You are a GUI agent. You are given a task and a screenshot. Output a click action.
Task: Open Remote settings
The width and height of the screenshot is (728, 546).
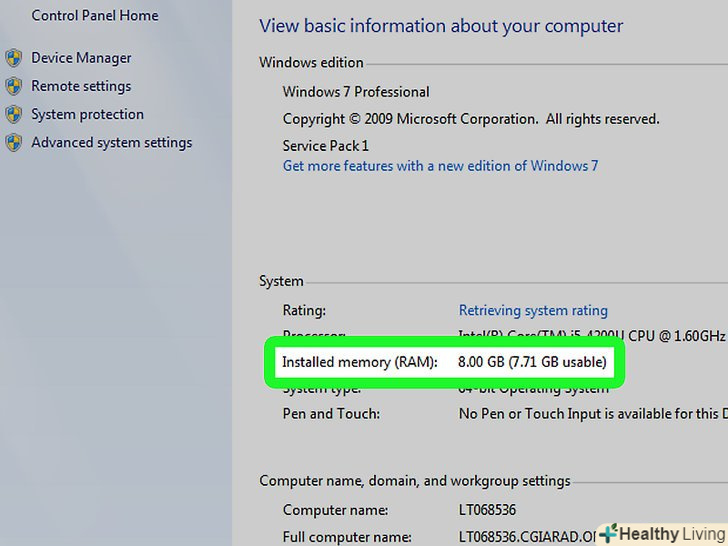point(81,86)
